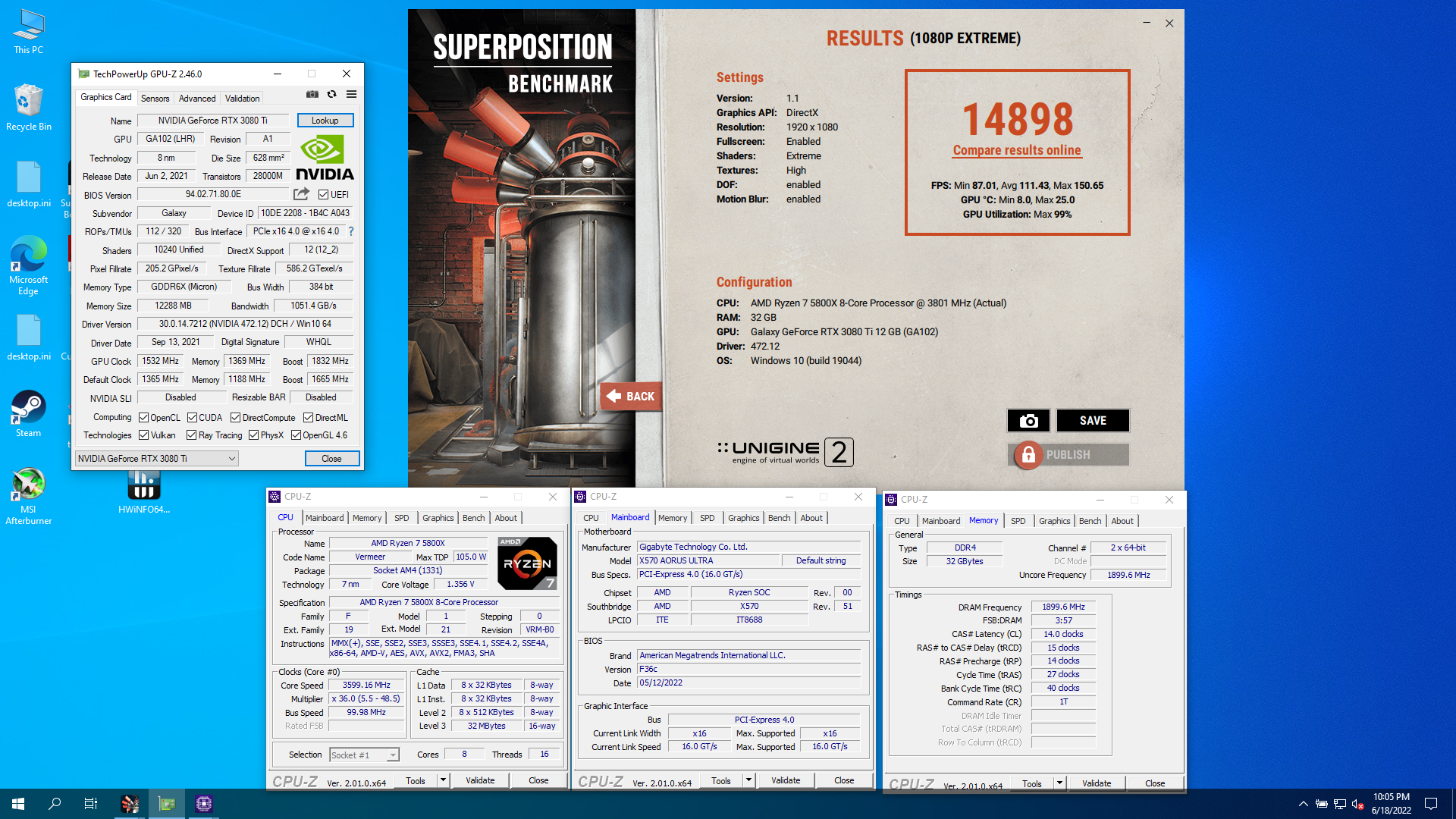Click SAVE button in Superposition
The height and width of the screenshot is (819, 1456).
[x=1093, y=420]
